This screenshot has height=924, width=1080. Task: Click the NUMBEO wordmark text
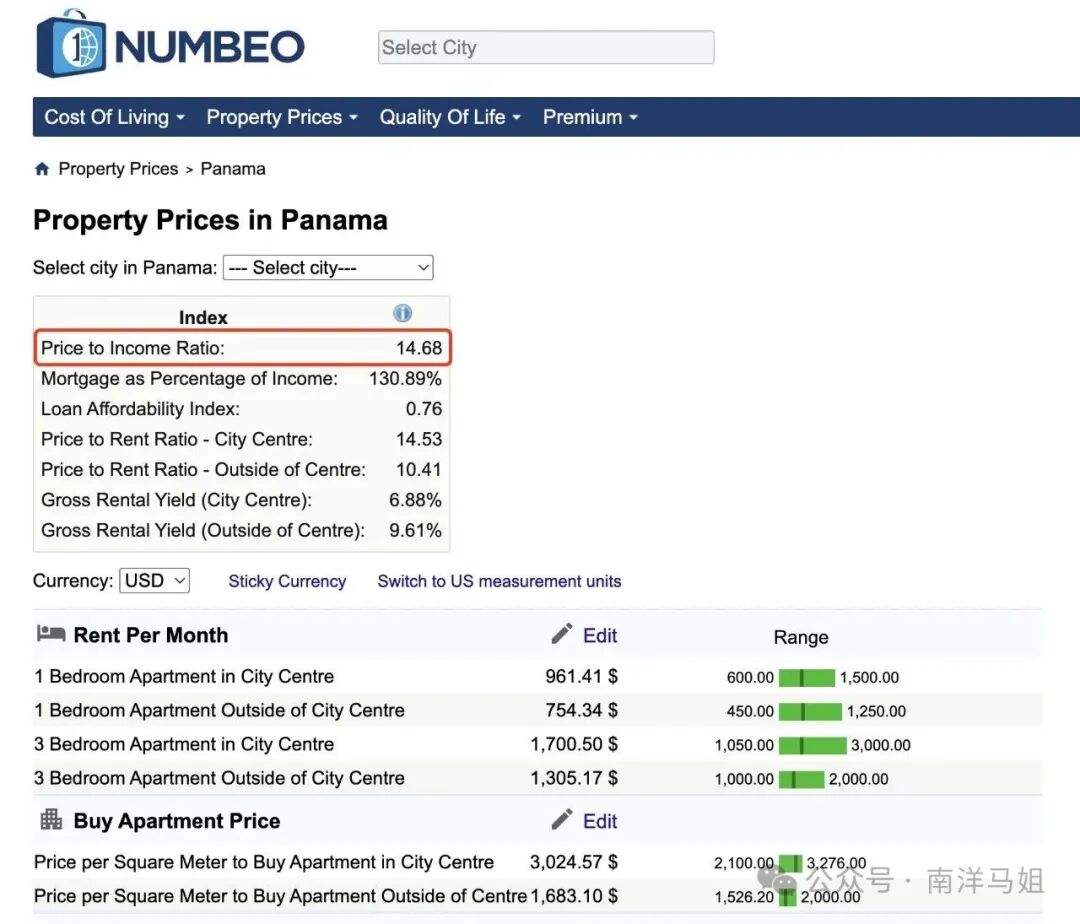click(209, 47)
